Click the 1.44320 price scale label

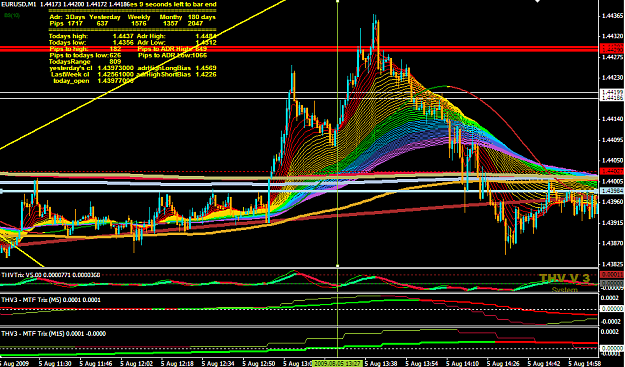613,36
